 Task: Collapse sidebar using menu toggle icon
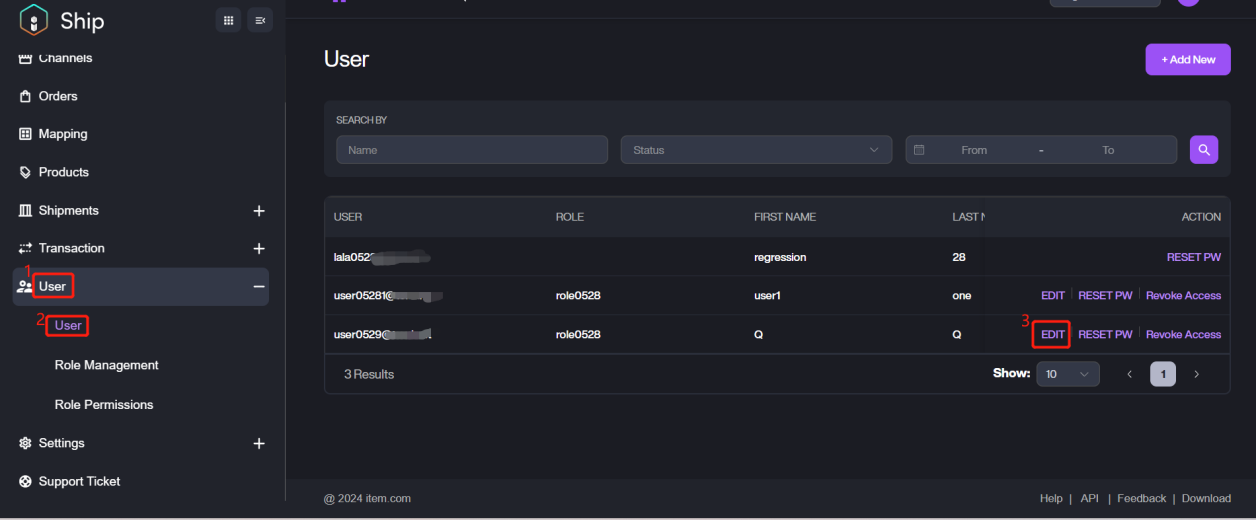pos(260,20)
